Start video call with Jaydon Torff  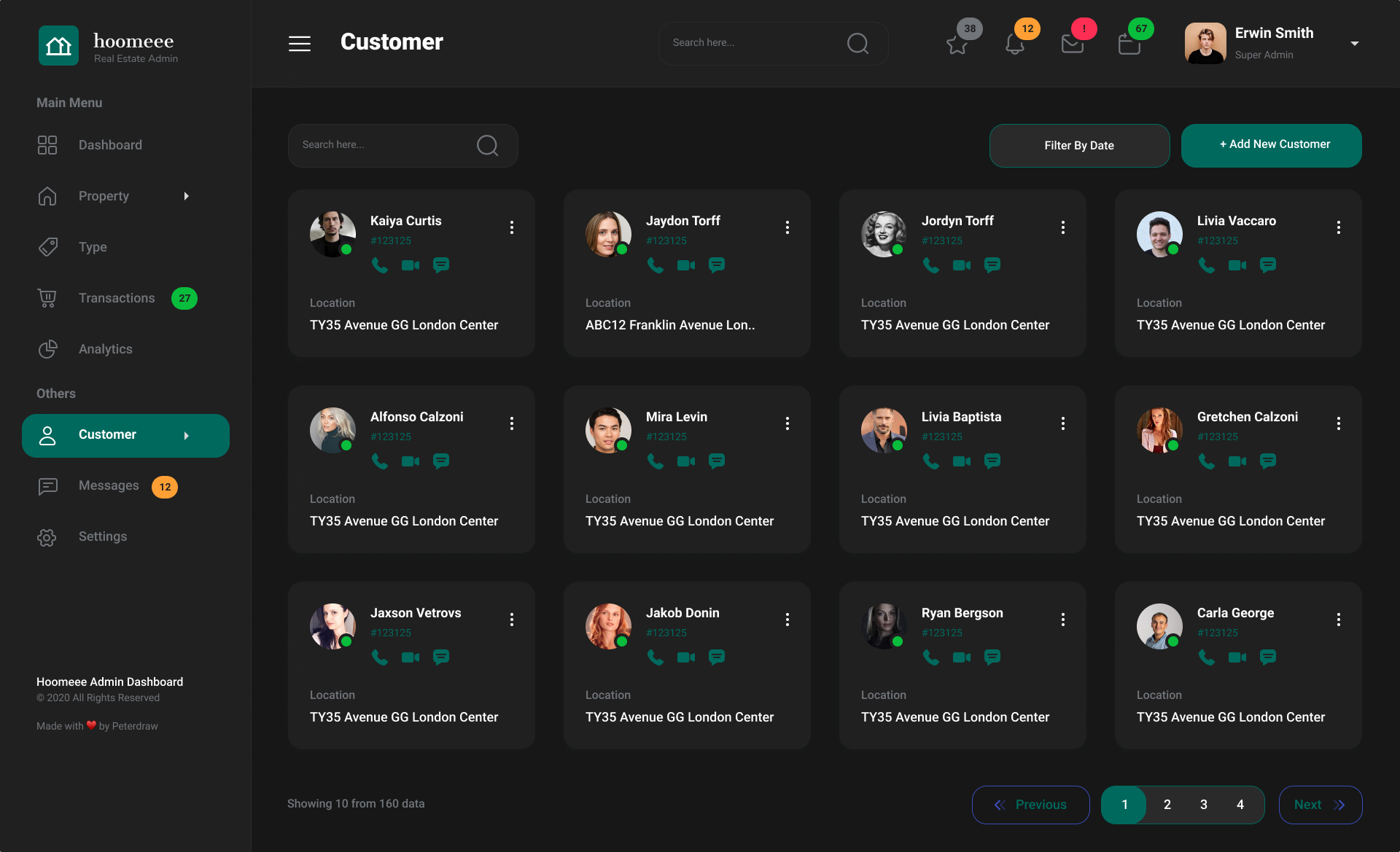[685, 265]
